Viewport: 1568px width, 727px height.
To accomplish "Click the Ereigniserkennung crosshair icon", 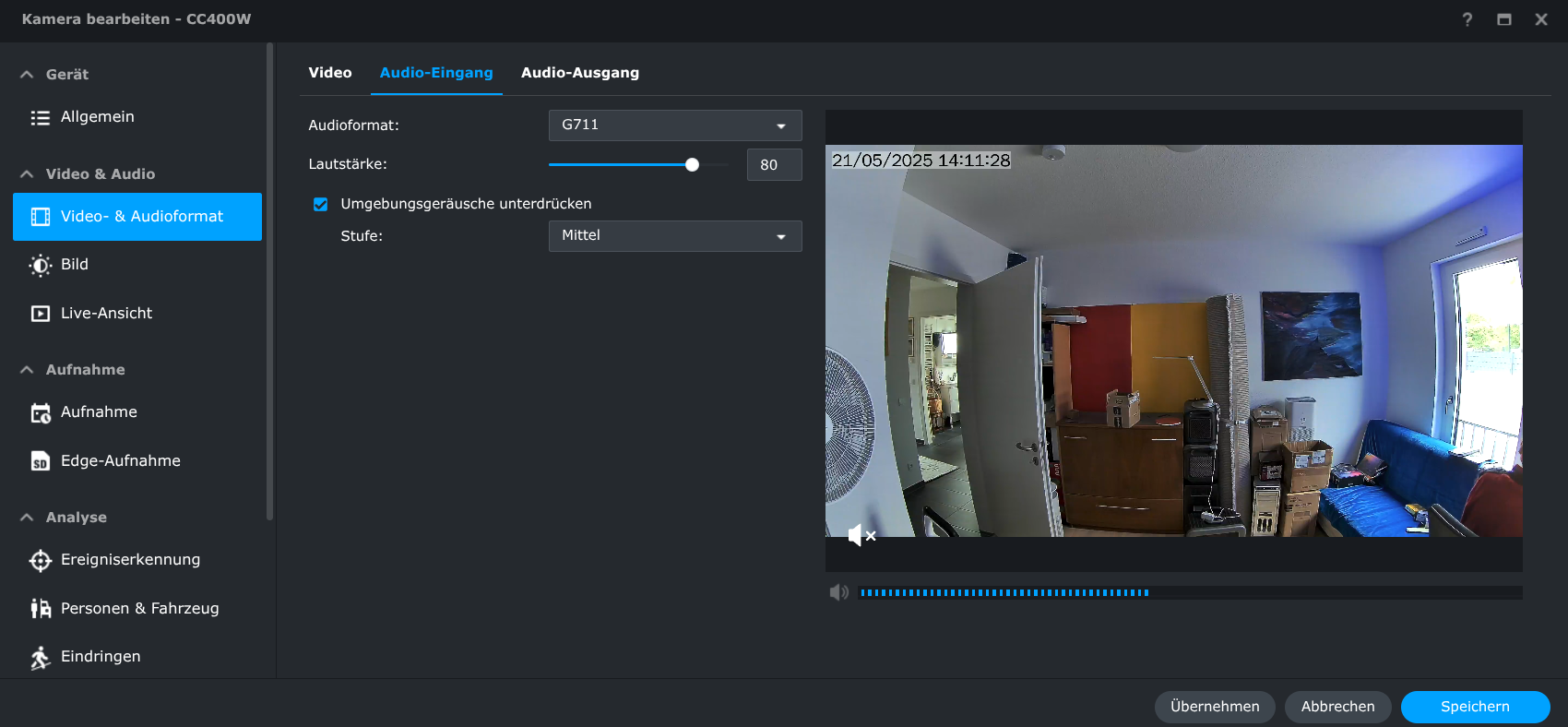I will [40, 560].
